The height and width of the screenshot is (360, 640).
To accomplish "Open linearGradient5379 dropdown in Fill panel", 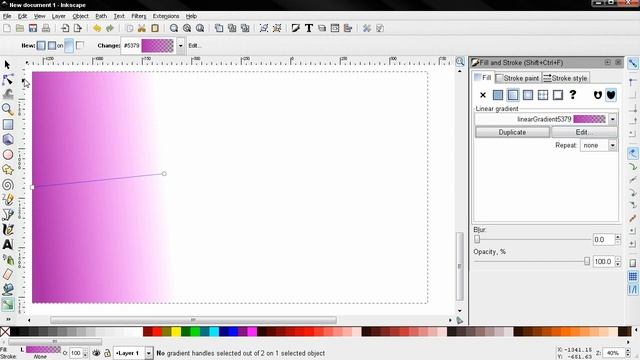I will coord(613,119).
